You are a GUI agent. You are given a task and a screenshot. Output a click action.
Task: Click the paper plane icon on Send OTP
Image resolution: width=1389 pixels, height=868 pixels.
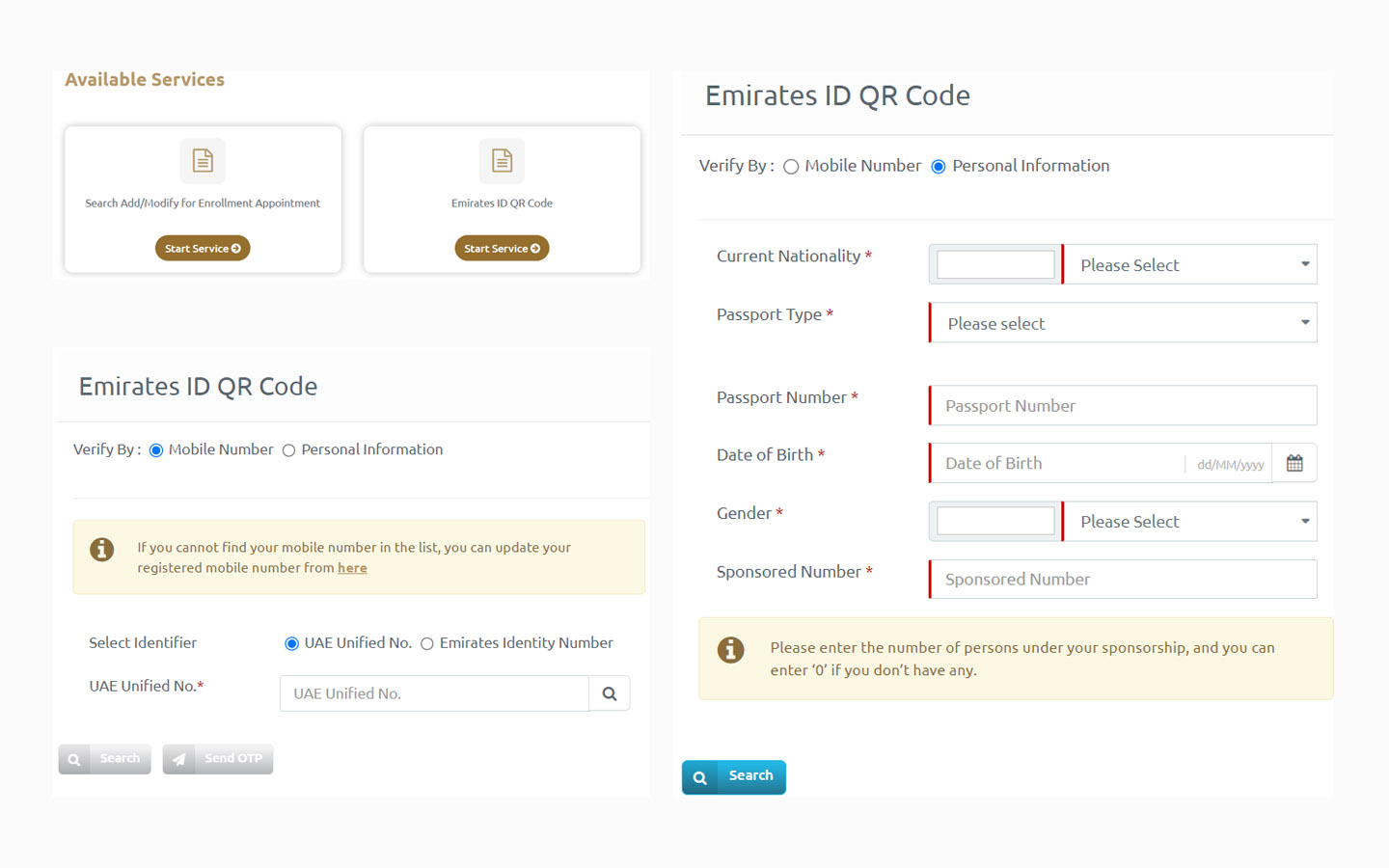click(x=178, y=759)
